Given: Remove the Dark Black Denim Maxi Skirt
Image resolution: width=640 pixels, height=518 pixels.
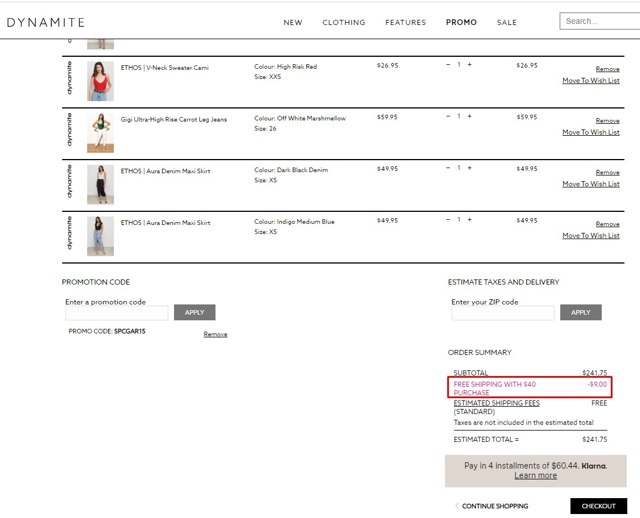Looking at the screenshot, I should click(x=607, y=173).
